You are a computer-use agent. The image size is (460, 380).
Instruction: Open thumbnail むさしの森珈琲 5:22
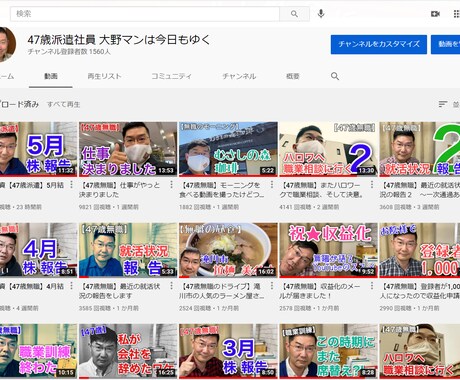pos(228,149)
